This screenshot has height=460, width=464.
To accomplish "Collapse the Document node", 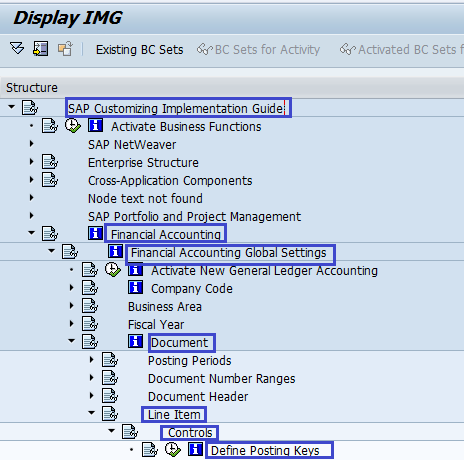I will tap(72, 341).
